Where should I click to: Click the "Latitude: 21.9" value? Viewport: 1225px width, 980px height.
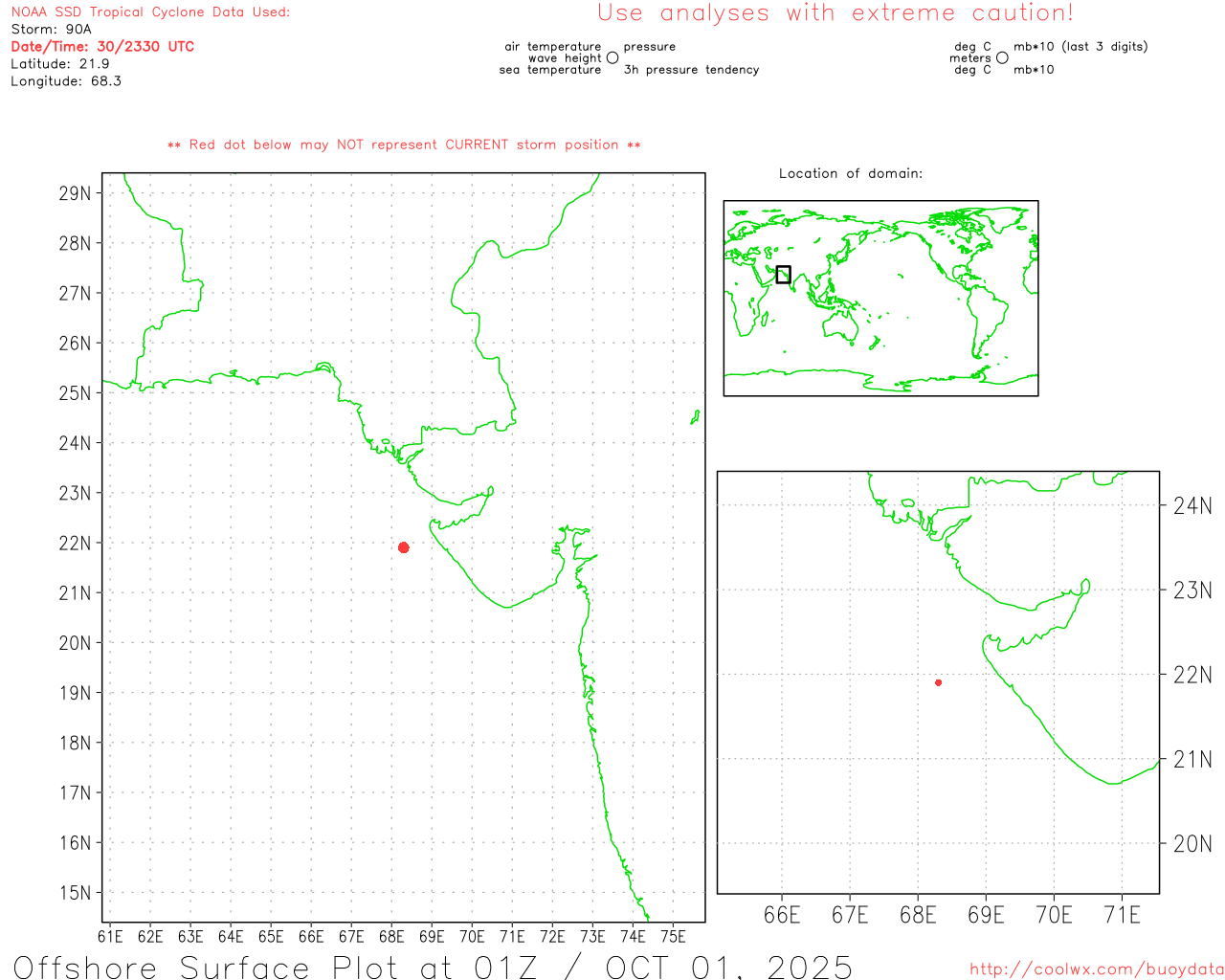tap(60, 64)
